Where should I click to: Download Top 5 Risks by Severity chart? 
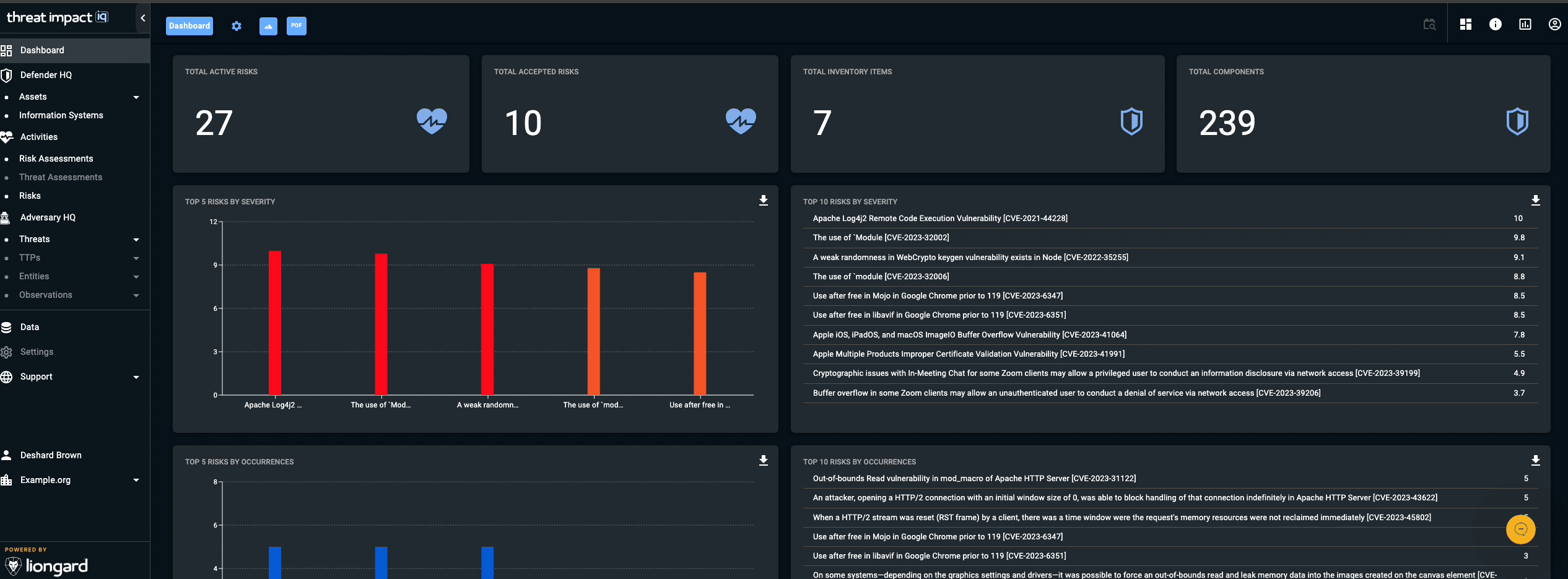click(x=764, y=201)
